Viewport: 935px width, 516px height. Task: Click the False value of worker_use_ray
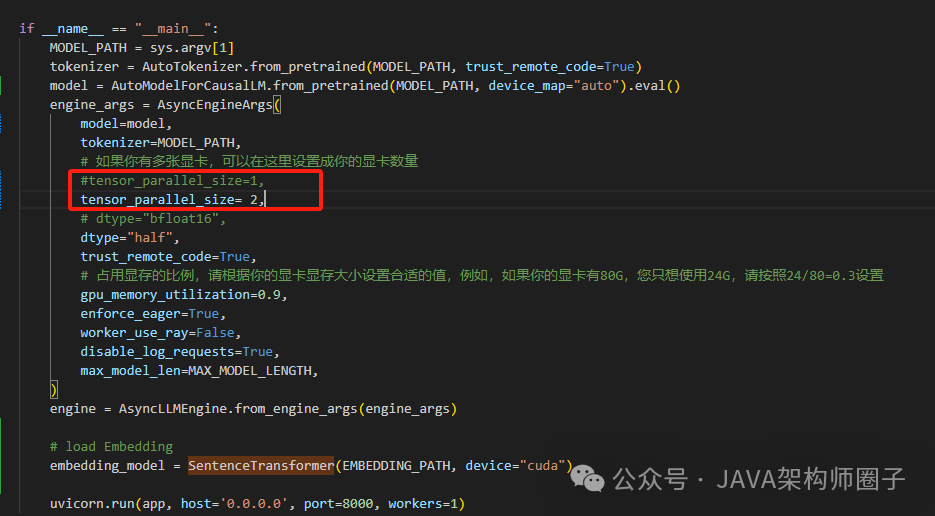[x=215, y=333]
